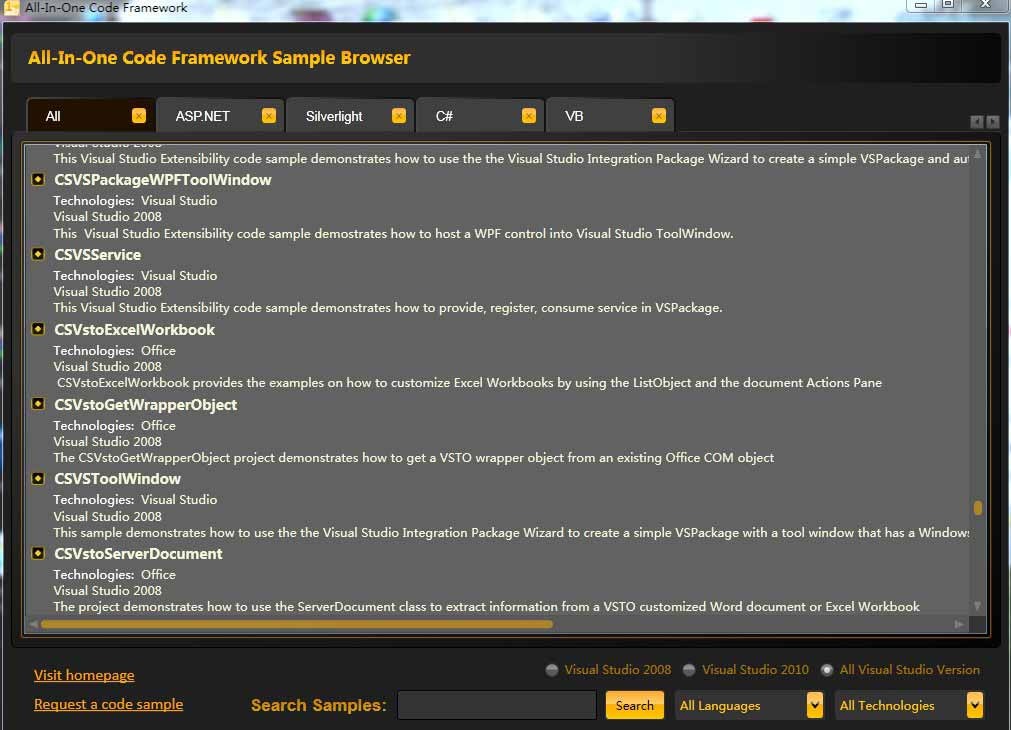Click the icon next to CSVSService

click(x=38, y=255)
